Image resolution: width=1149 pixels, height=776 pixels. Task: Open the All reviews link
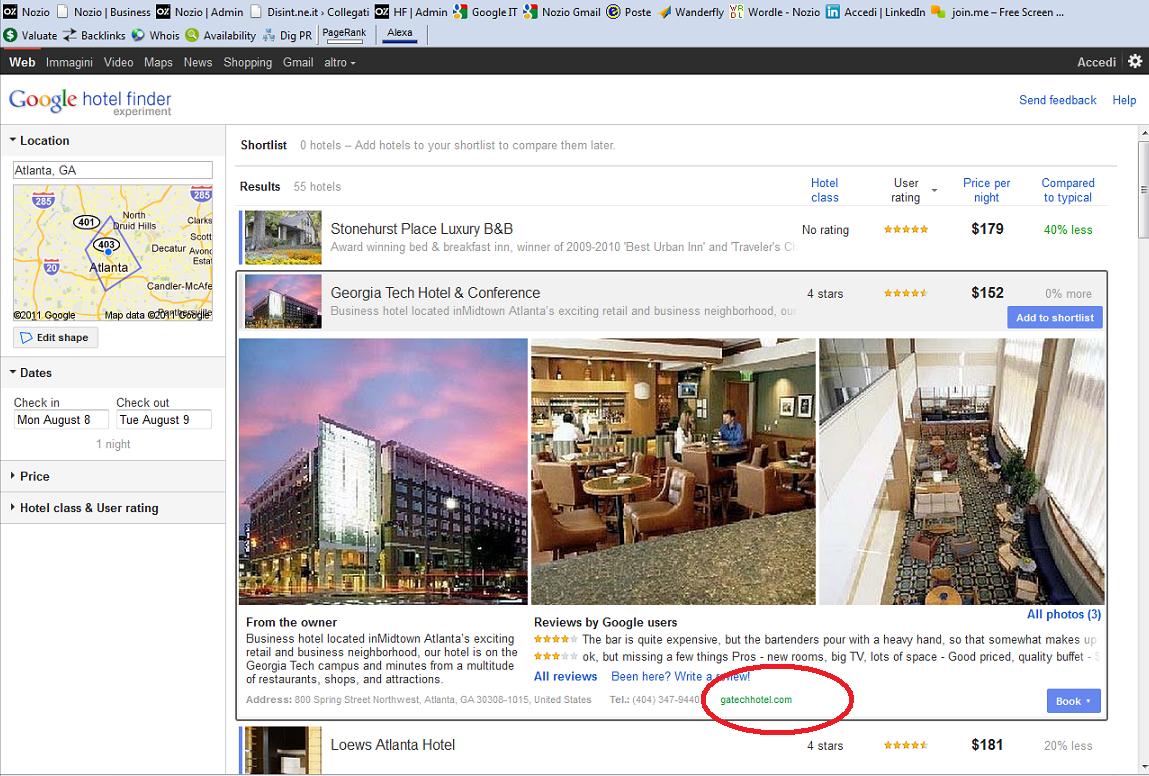pos(566,676)
